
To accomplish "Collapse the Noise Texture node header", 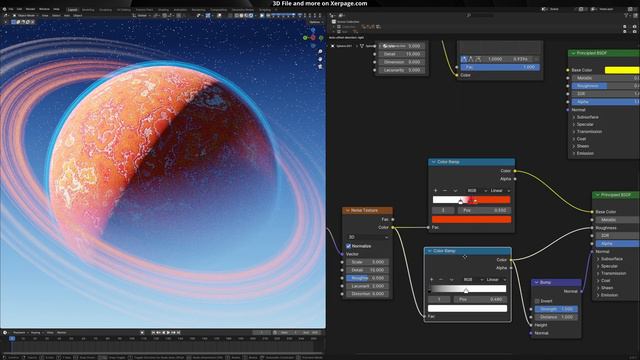I will click(348, 211).
